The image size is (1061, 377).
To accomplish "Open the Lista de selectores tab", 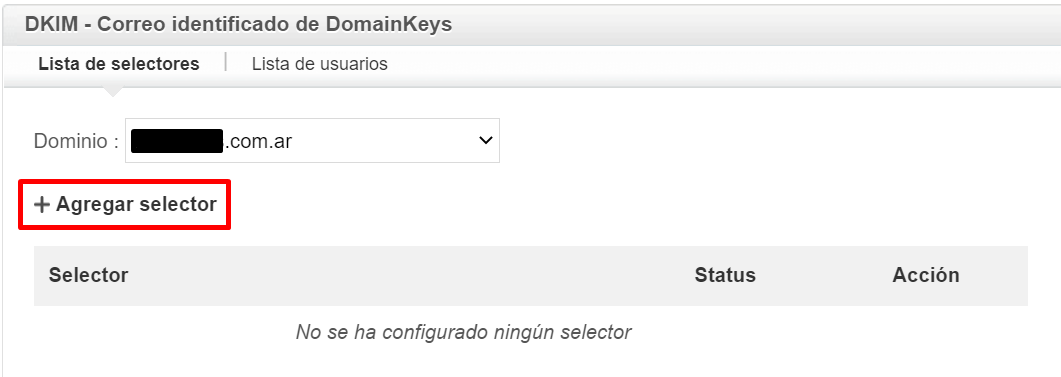I will [119, 64].
